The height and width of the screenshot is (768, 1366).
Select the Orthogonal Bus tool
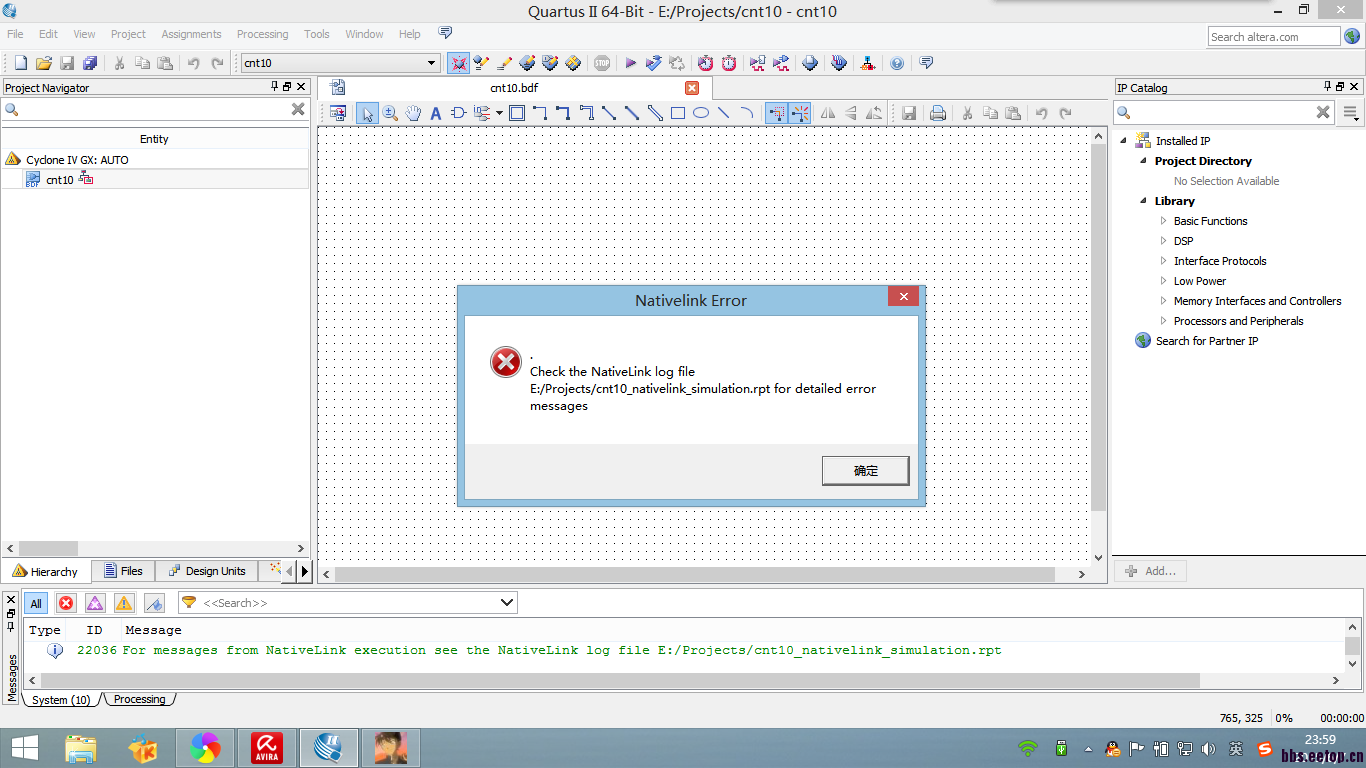coord(563,113)
